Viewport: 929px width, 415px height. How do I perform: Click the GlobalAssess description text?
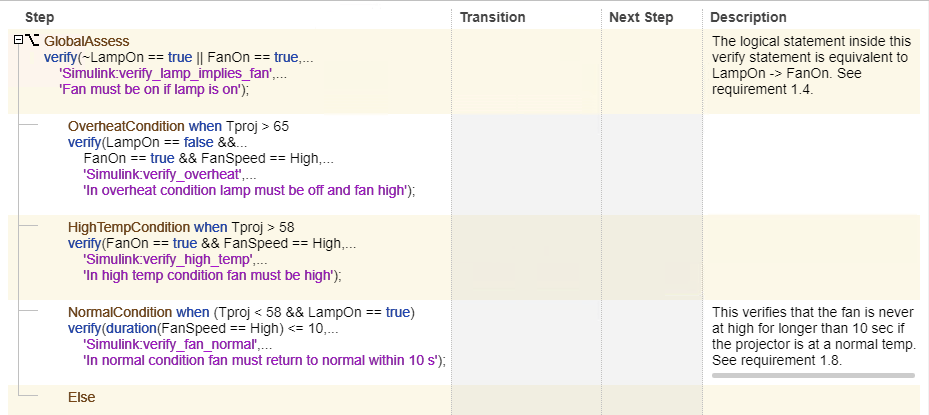click(x=810, y=65)
